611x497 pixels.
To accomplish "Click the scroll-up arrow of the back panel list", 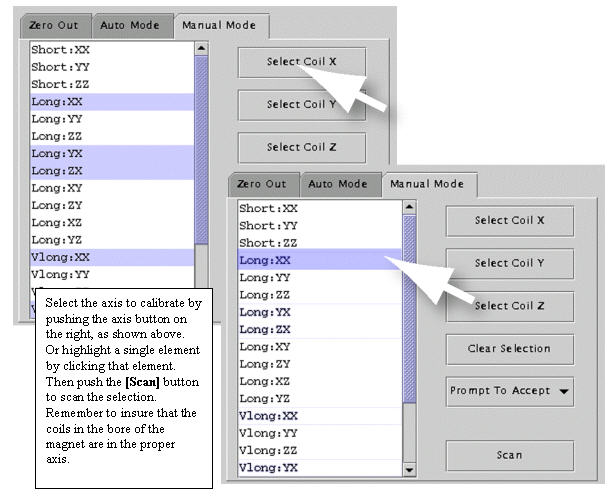I will (x=202, y=48).
